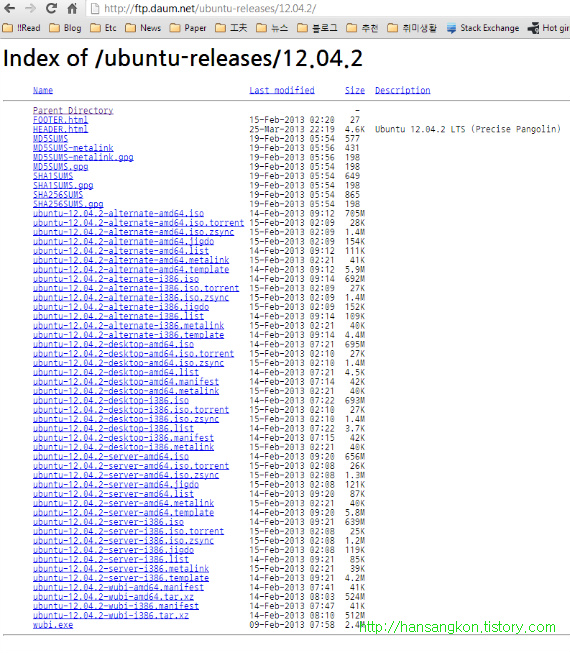The height and width of the screenshot is (653, 570).
Task: Download ubuntu-12.04.2-alternate-amd64.iso
Action: click(x=118, y=213)
